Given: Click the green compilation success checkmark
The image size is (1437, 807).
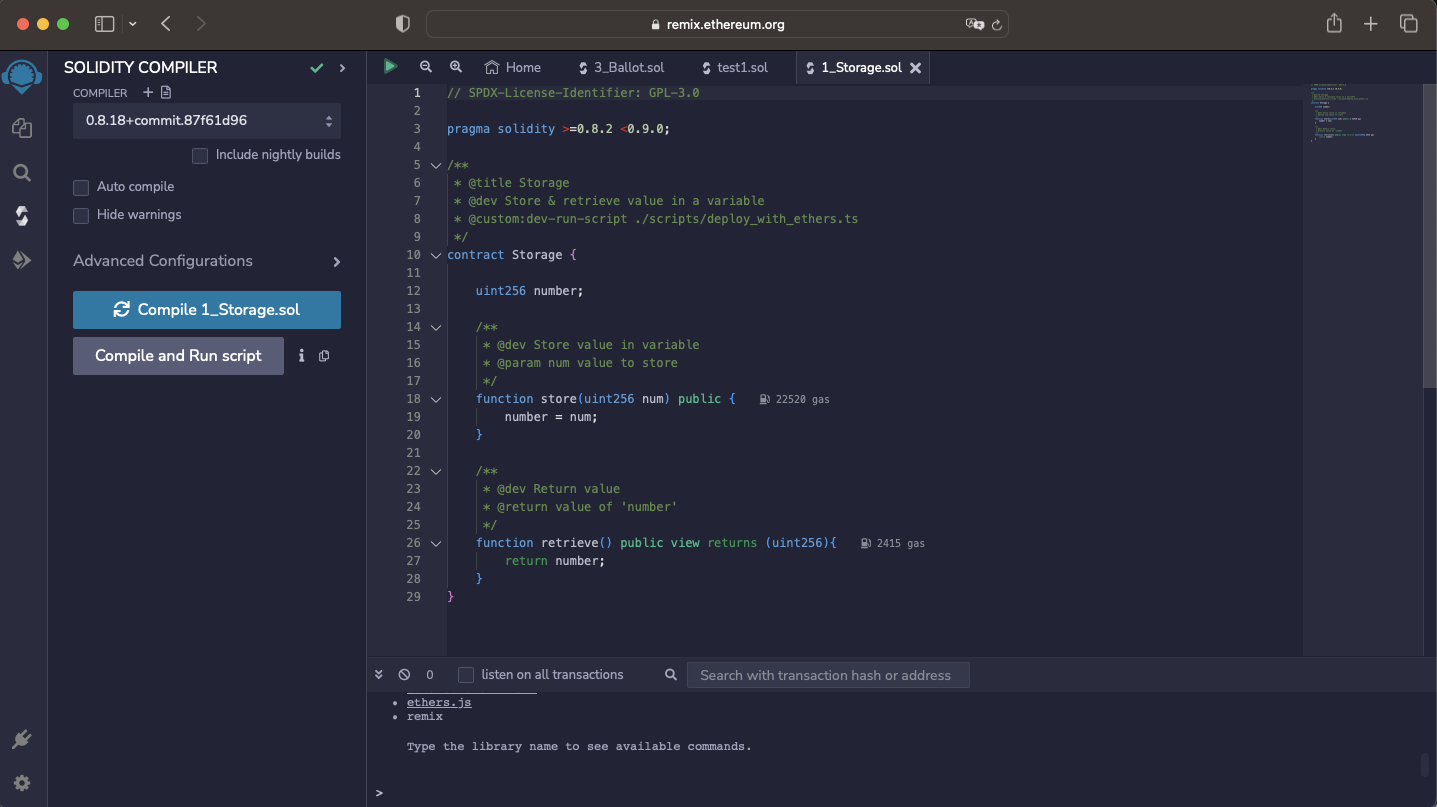Looking at the screenshot, I should (x=317, y=67).
